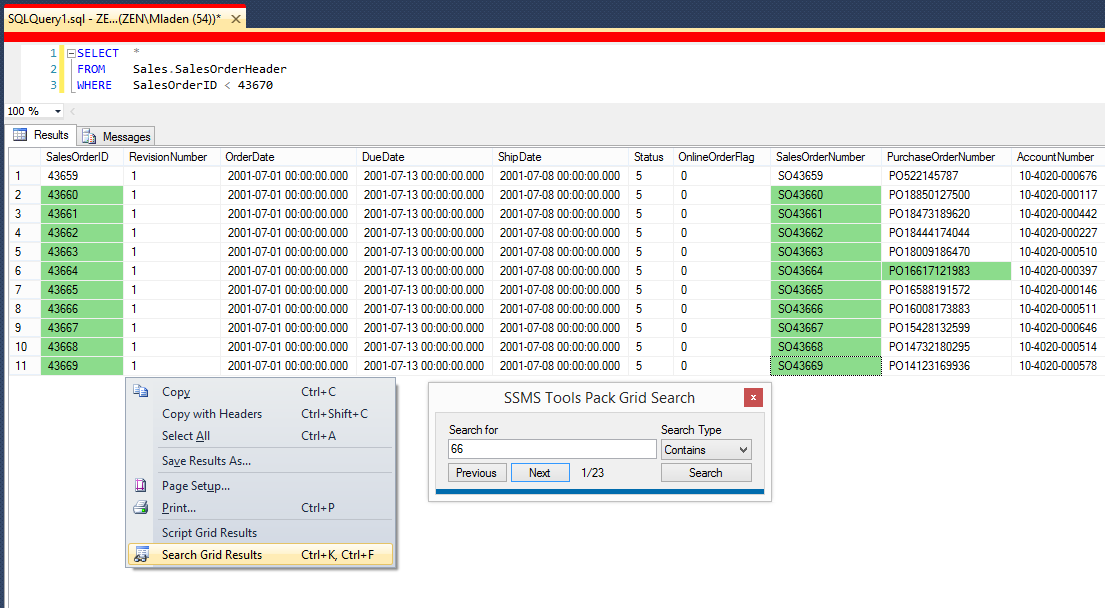Select Save Results As... menu entry
The width and height of the screenshot is (1105, 608).
[206, 461]
